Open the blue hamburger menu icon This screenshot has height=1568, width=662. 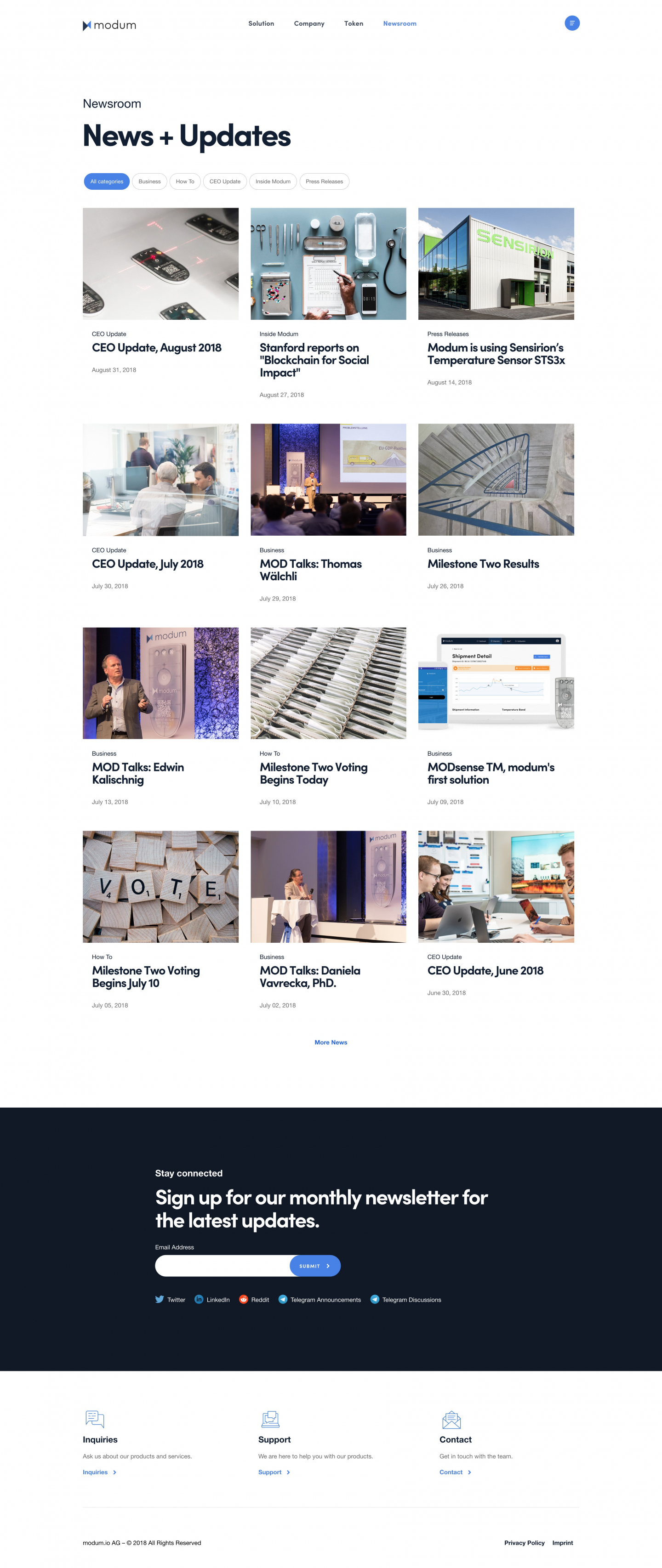571,23
